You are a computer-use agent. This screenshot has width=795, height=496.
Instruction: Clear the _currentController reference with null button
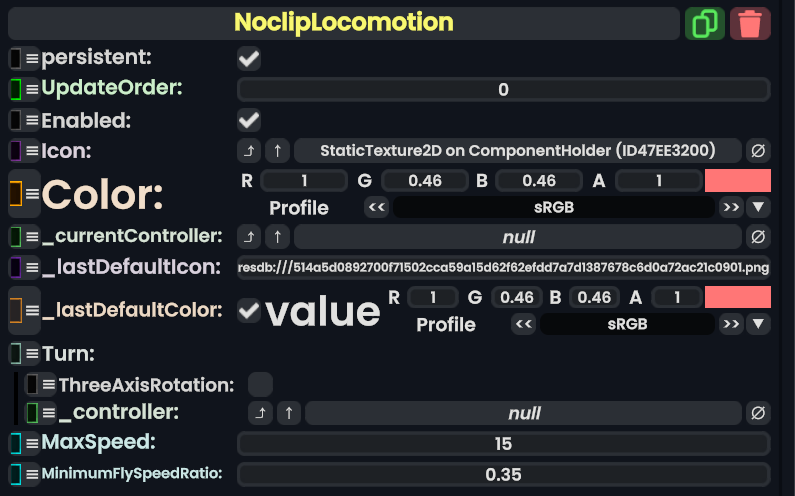pyautogui.click(x=758, y=236)
